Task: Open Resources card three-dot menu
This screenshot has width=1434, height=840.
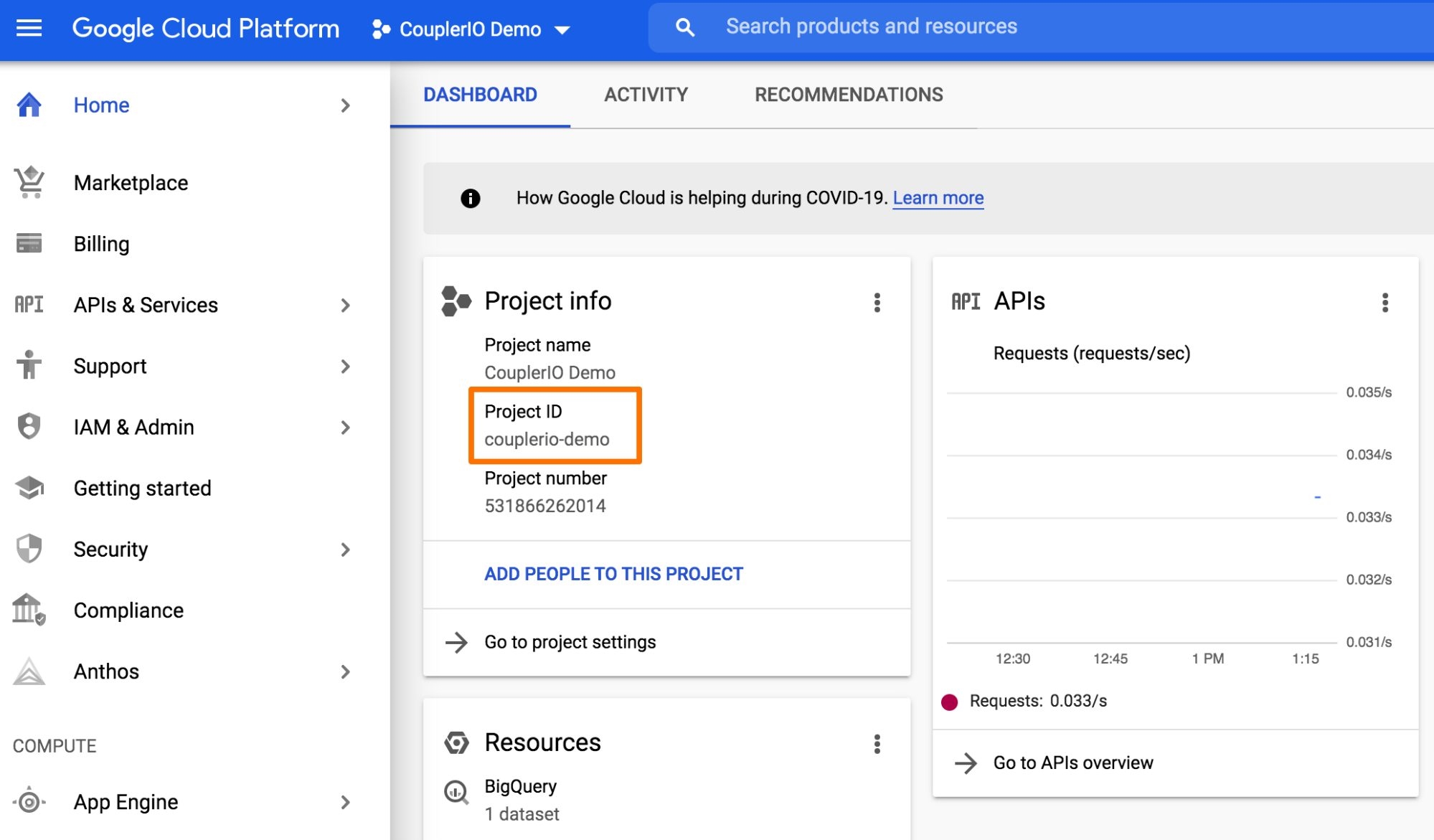Action: [x=877, y=744]
